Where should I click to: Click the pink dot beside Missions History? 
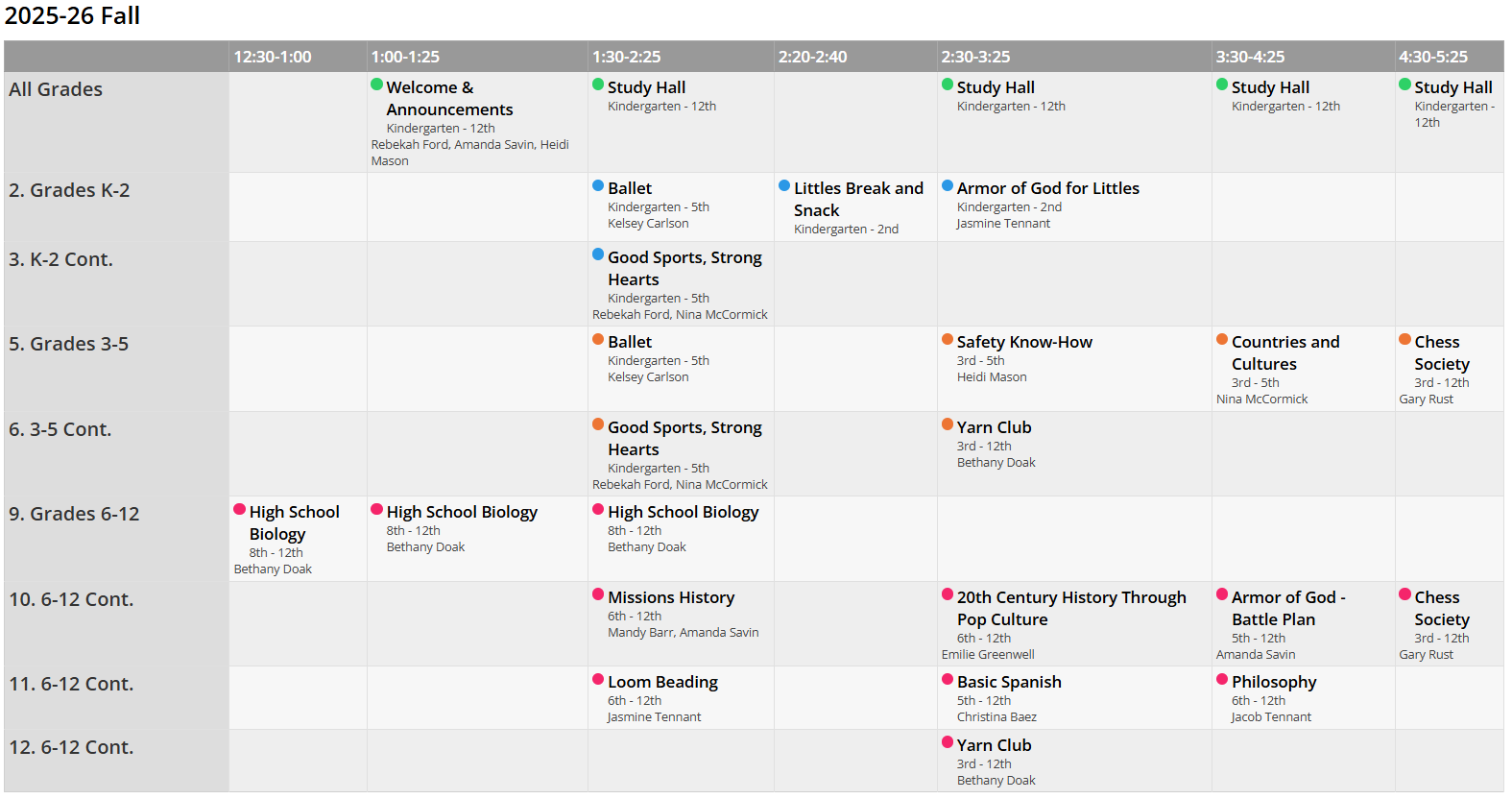pyautogui.click(x=598, y=594)
